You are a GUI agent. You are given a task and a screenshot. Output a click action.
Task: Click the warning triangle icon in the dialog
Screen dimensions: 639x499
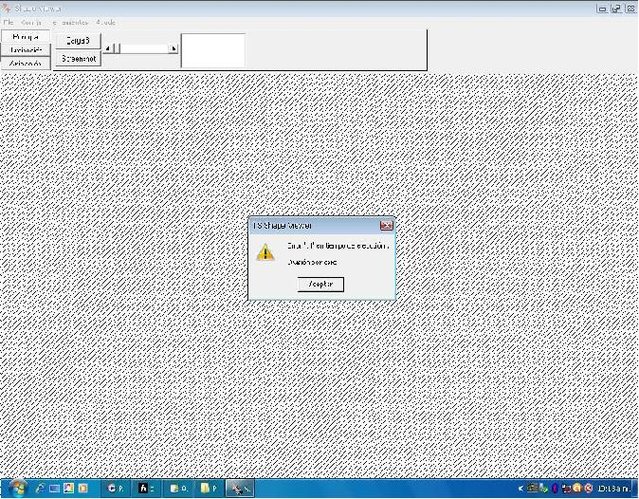264,252
